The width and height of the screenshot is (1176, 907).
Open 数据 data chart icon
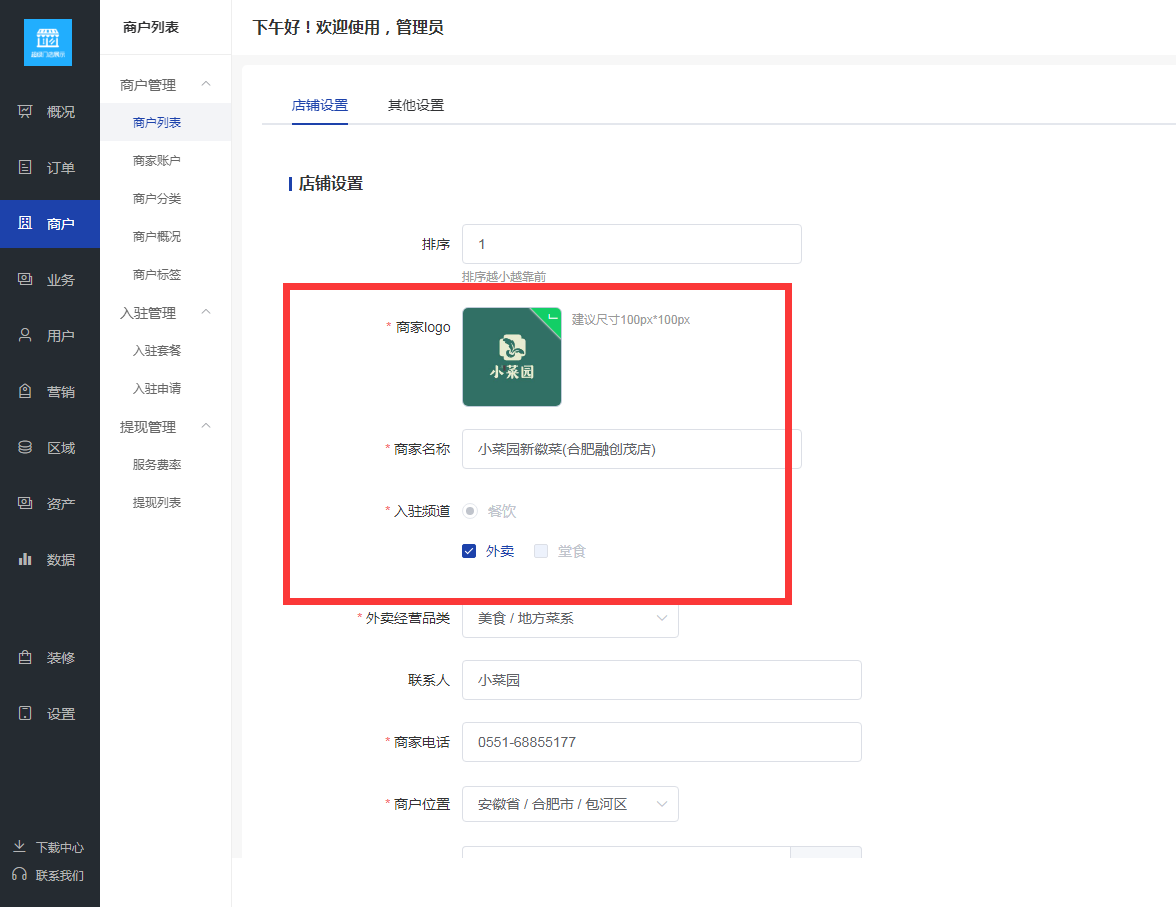point(25,559)
